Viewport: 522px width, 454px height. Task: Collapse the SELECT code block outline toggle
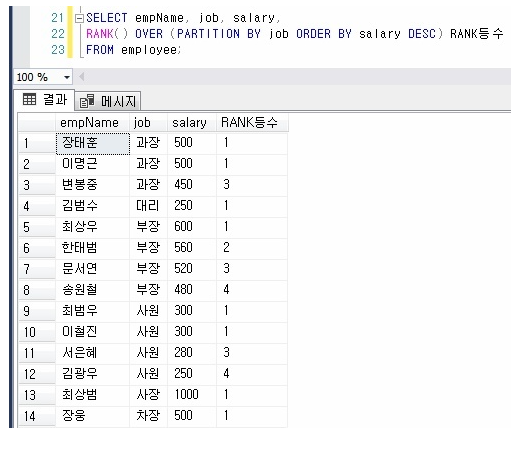coord(79,18)
